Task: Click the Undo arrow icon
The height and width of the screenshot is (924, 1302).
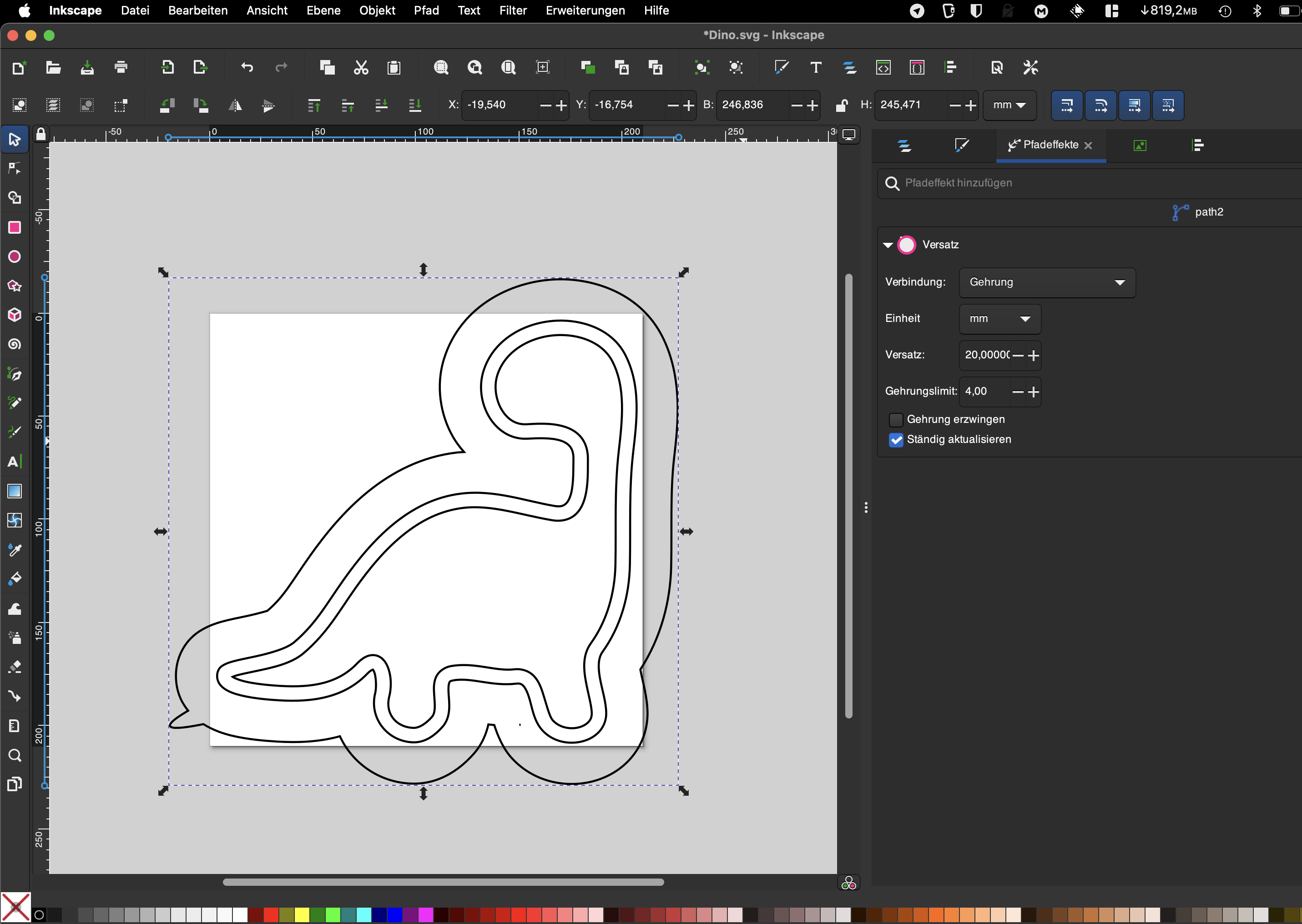Action: (x=247, y=68)
